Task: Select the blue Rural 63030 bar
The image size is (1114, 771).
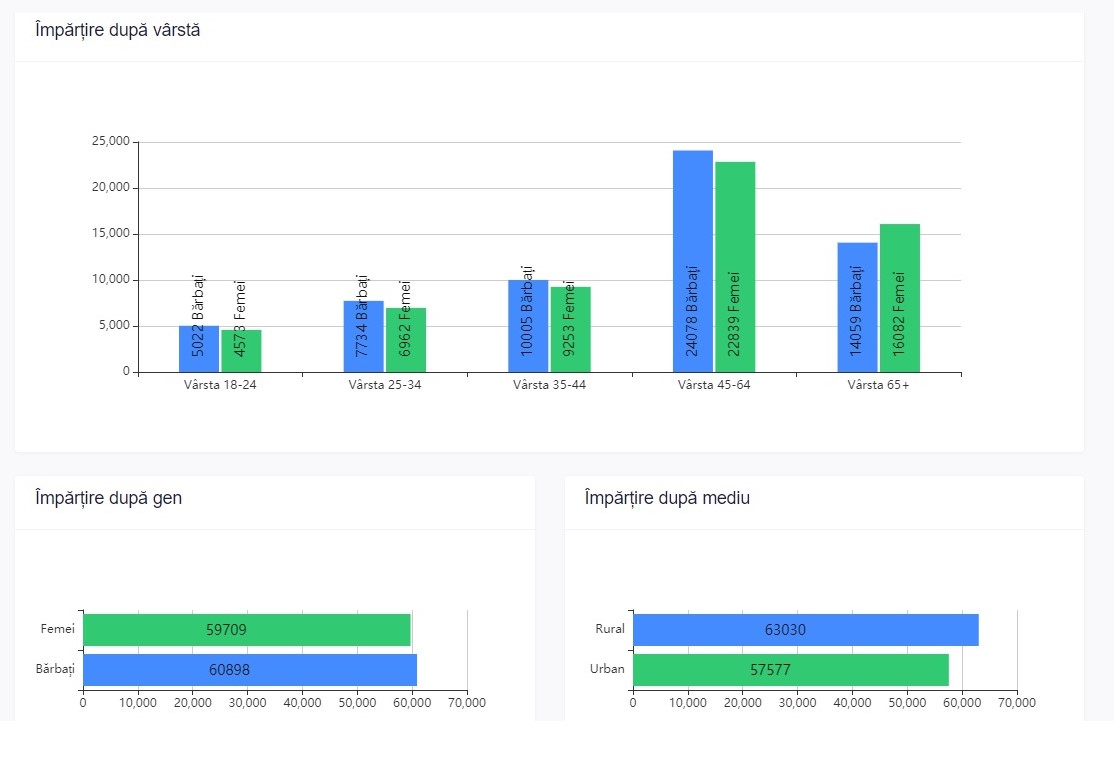Action: 806,630
